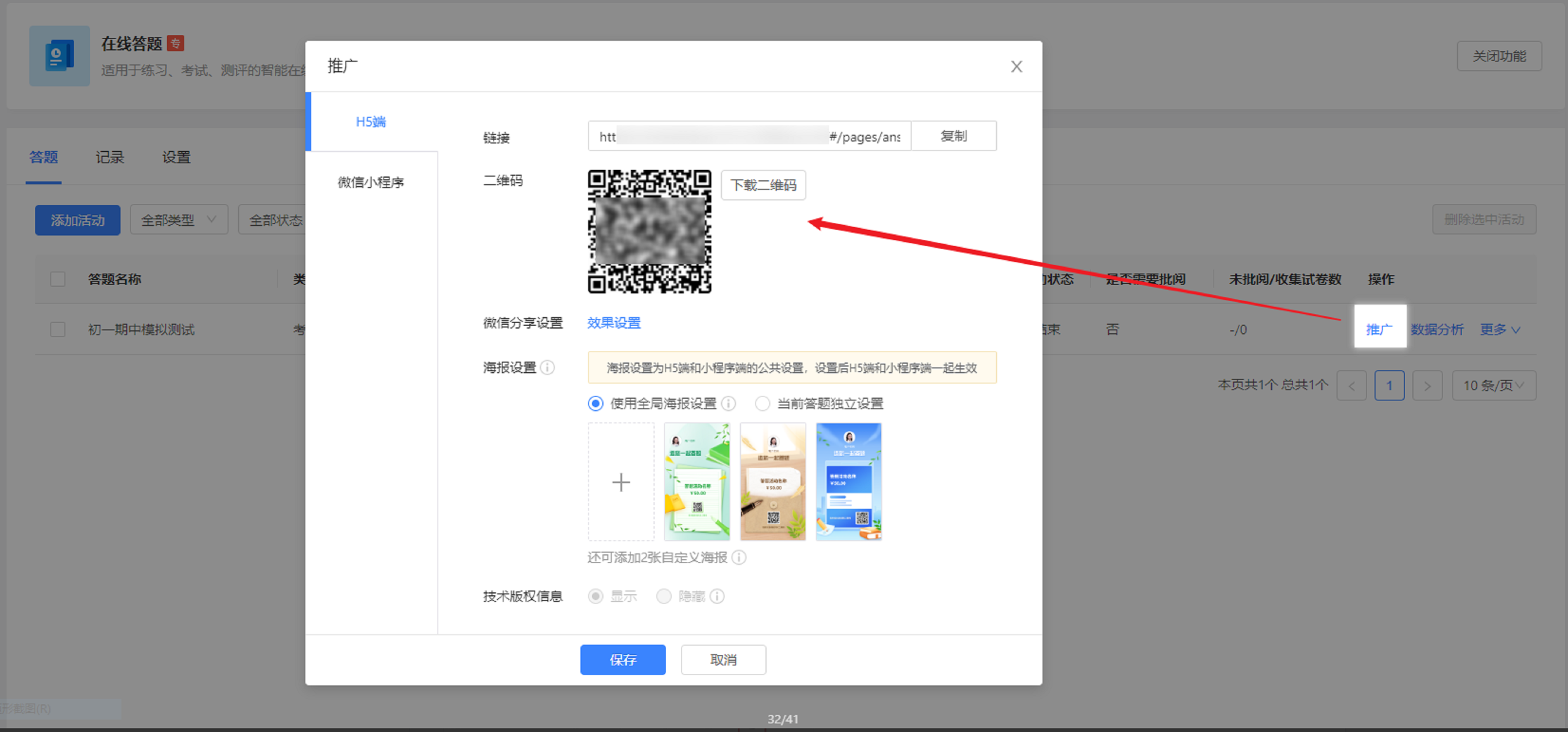Close the 推广 dialog with X icon
The image size is (1568, 732).
[x=1016, y=67]
